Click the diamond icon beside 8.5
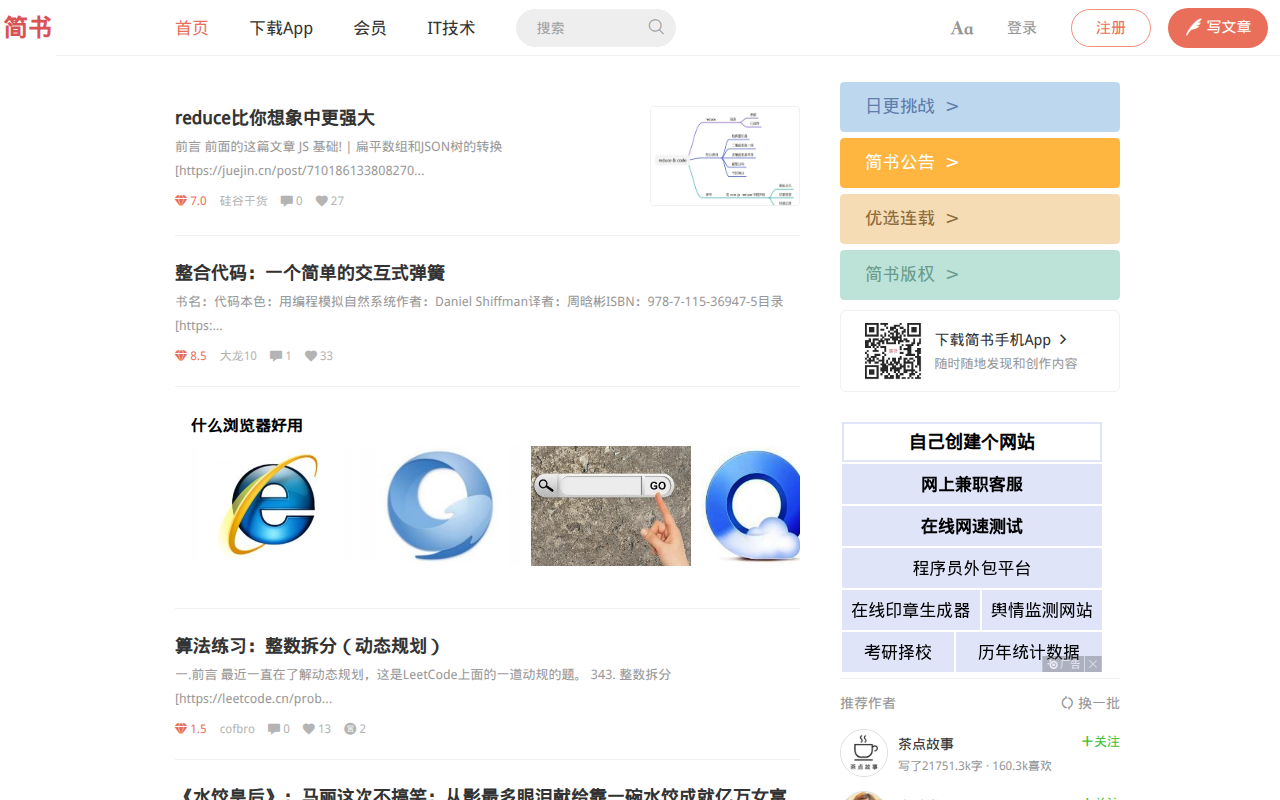This screenshot has height=800, width=1280. (x=181, y=356)
